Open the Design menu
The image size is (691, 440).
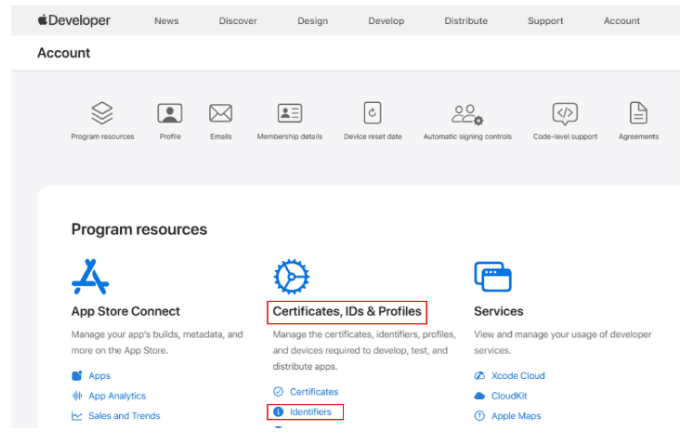(x=312, y=21)
